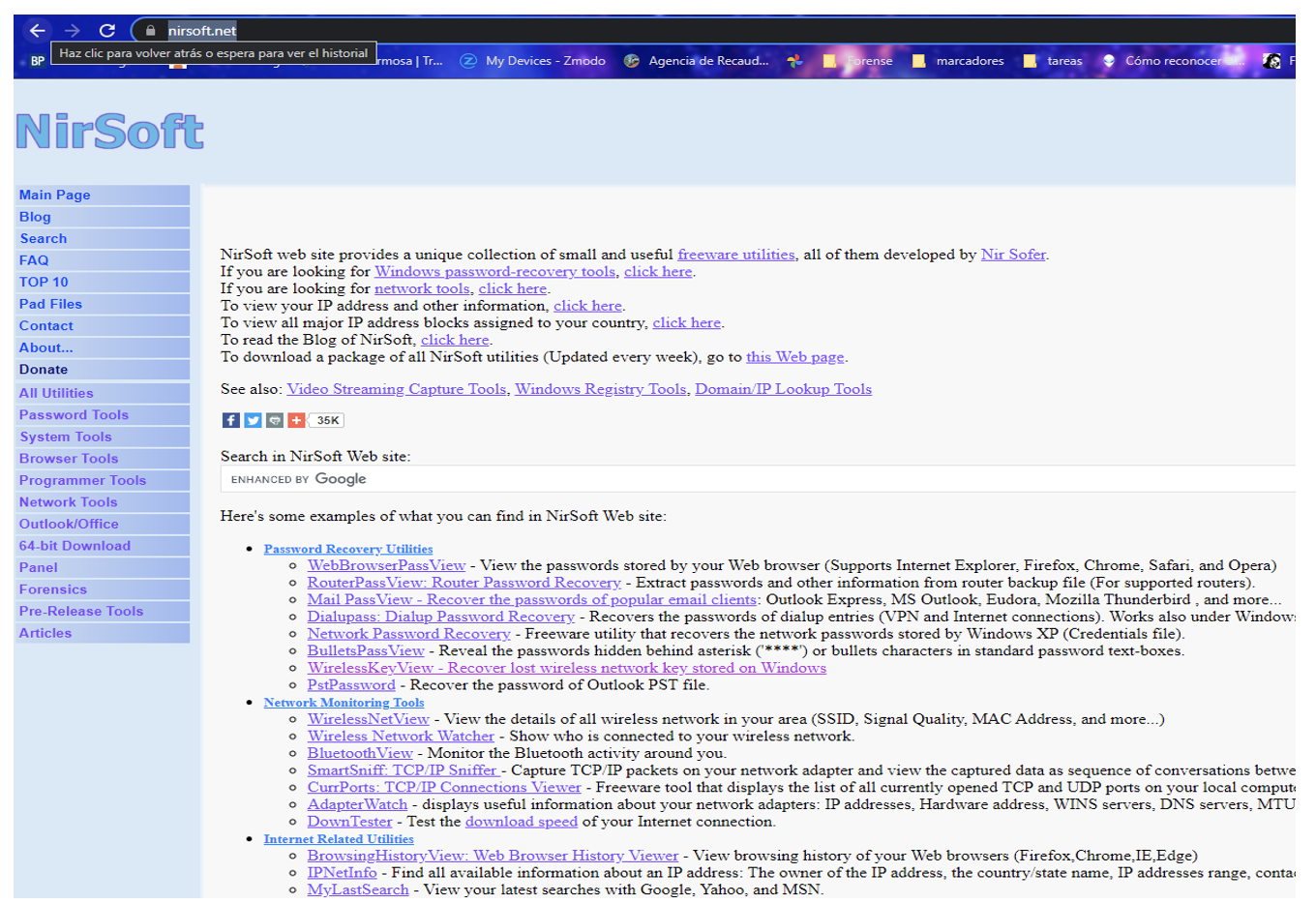Open the marcadores bookmarks folder
This screenshot has width=1316, height=904.
[958, 61]
